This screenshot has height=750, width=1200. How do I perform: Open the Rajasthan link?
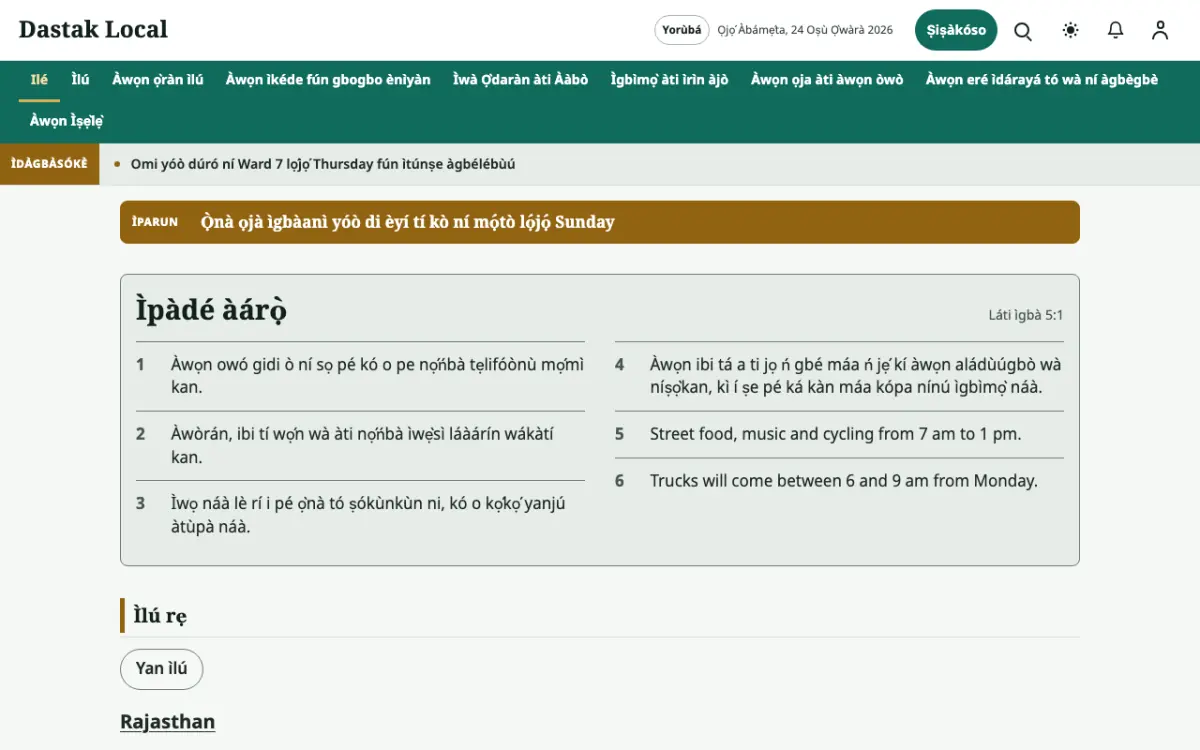[167, 721]
